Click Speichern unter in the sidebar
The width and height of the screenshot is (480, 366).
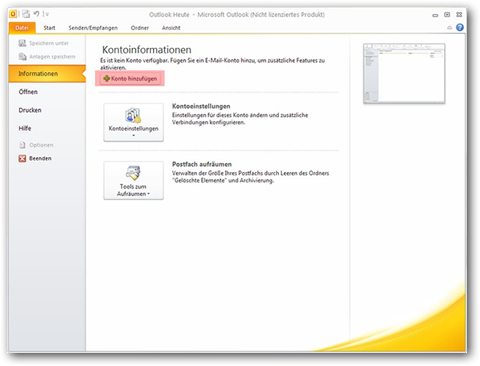coord(44,43)
